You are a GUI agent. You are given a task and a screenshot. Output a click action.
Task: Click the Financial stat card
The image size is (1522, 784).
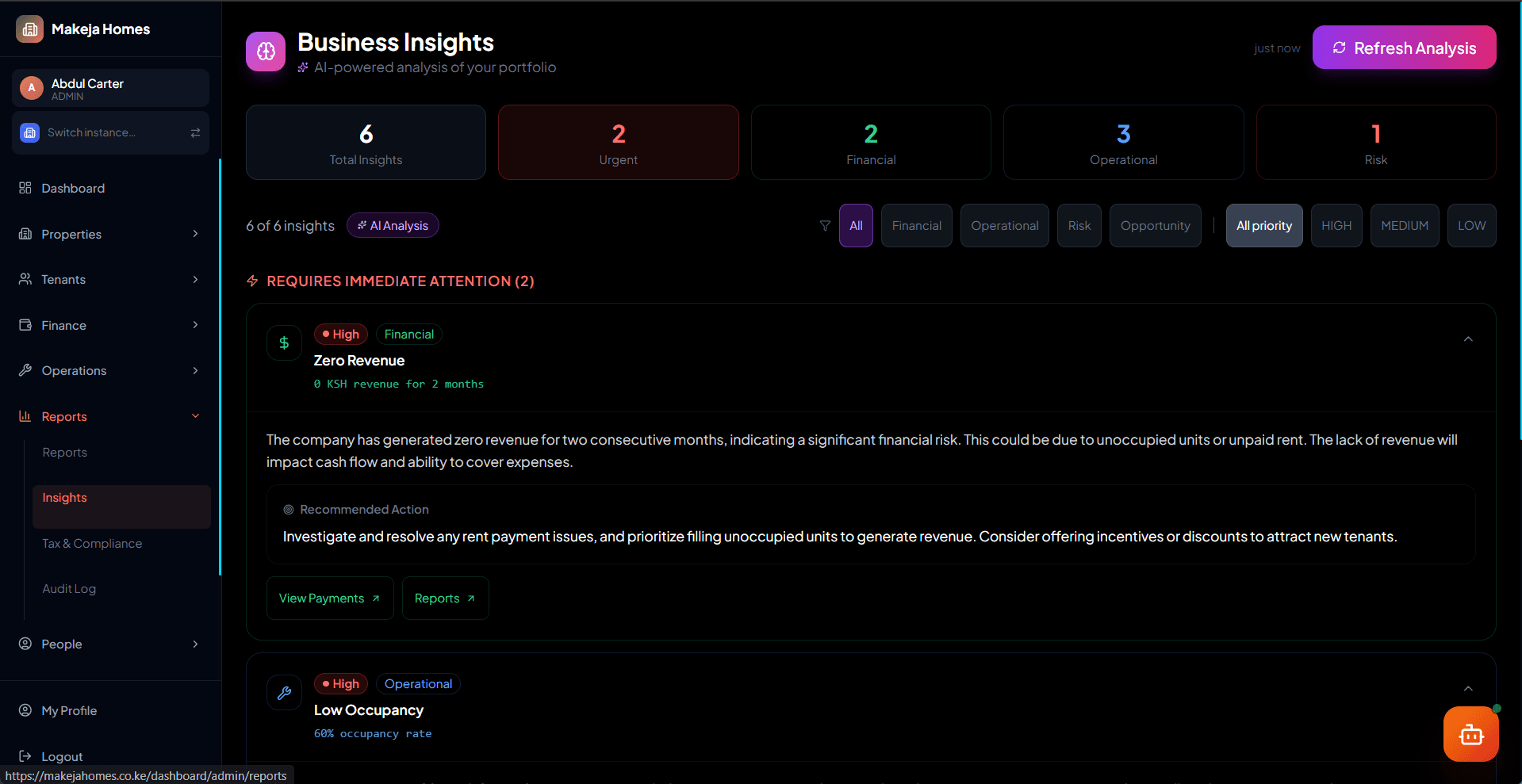pyautogui.click(x=871, y=143)
